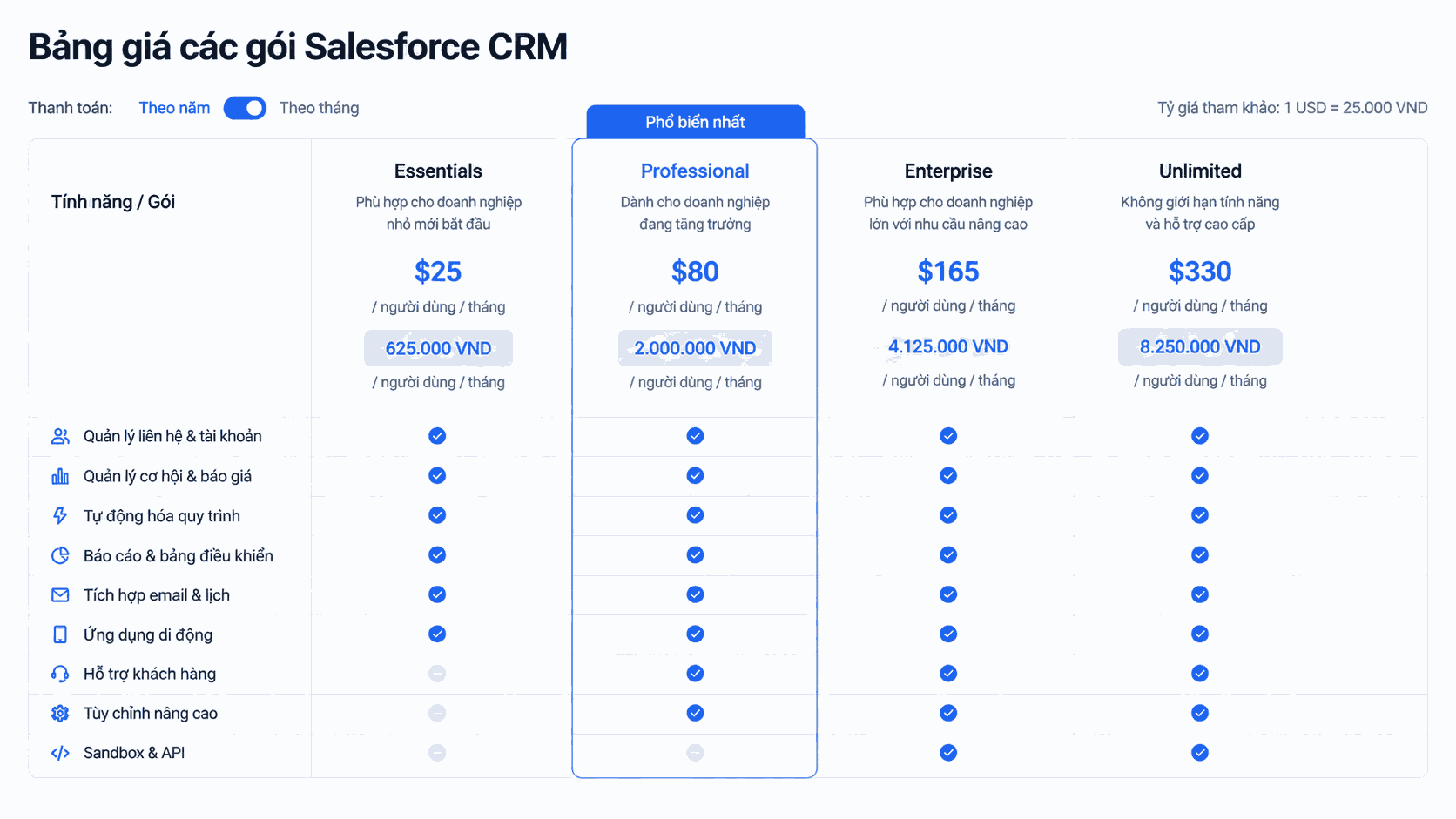Click the Tính năng / Gói column header
The height and width of the screenshot is (819, 1456).
point(113,202)
